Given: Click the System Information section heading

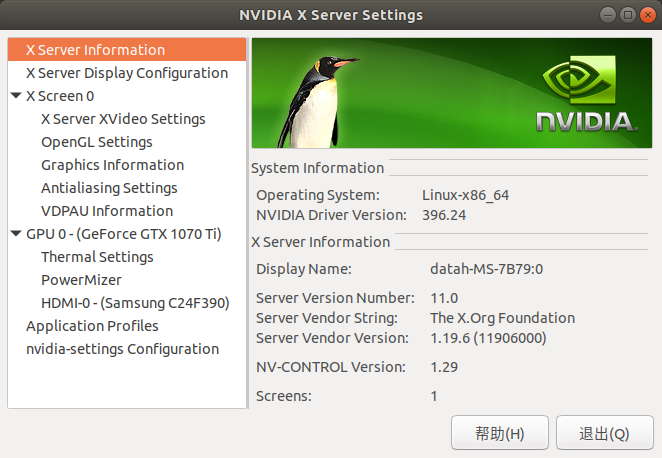Looking at the screenshot, I should [317, 168].
